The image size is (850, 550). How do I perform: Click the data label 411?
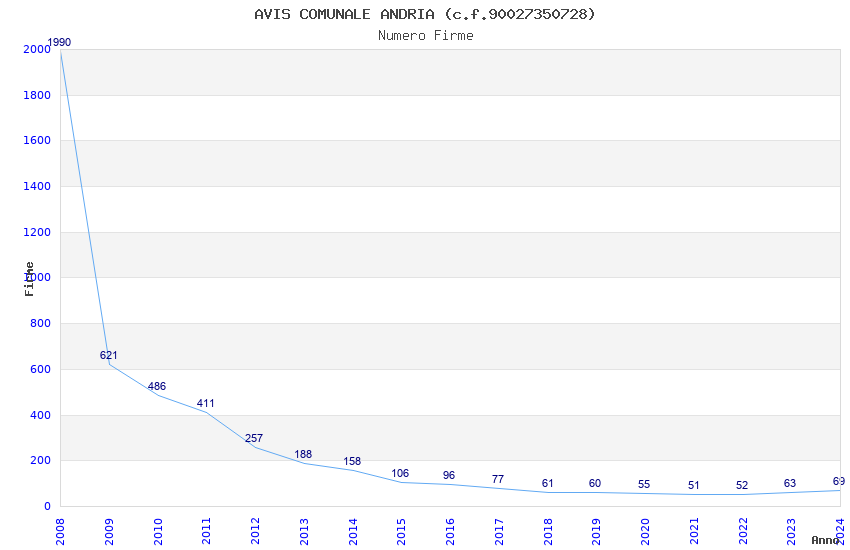pos(205,403)
